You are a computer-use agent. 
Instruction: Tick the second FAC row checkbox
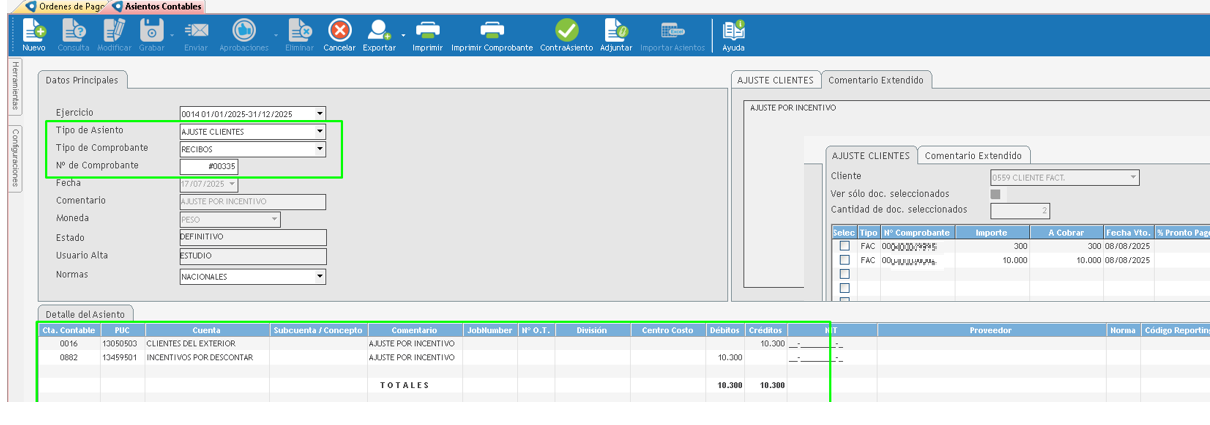(x=845, y=260)
